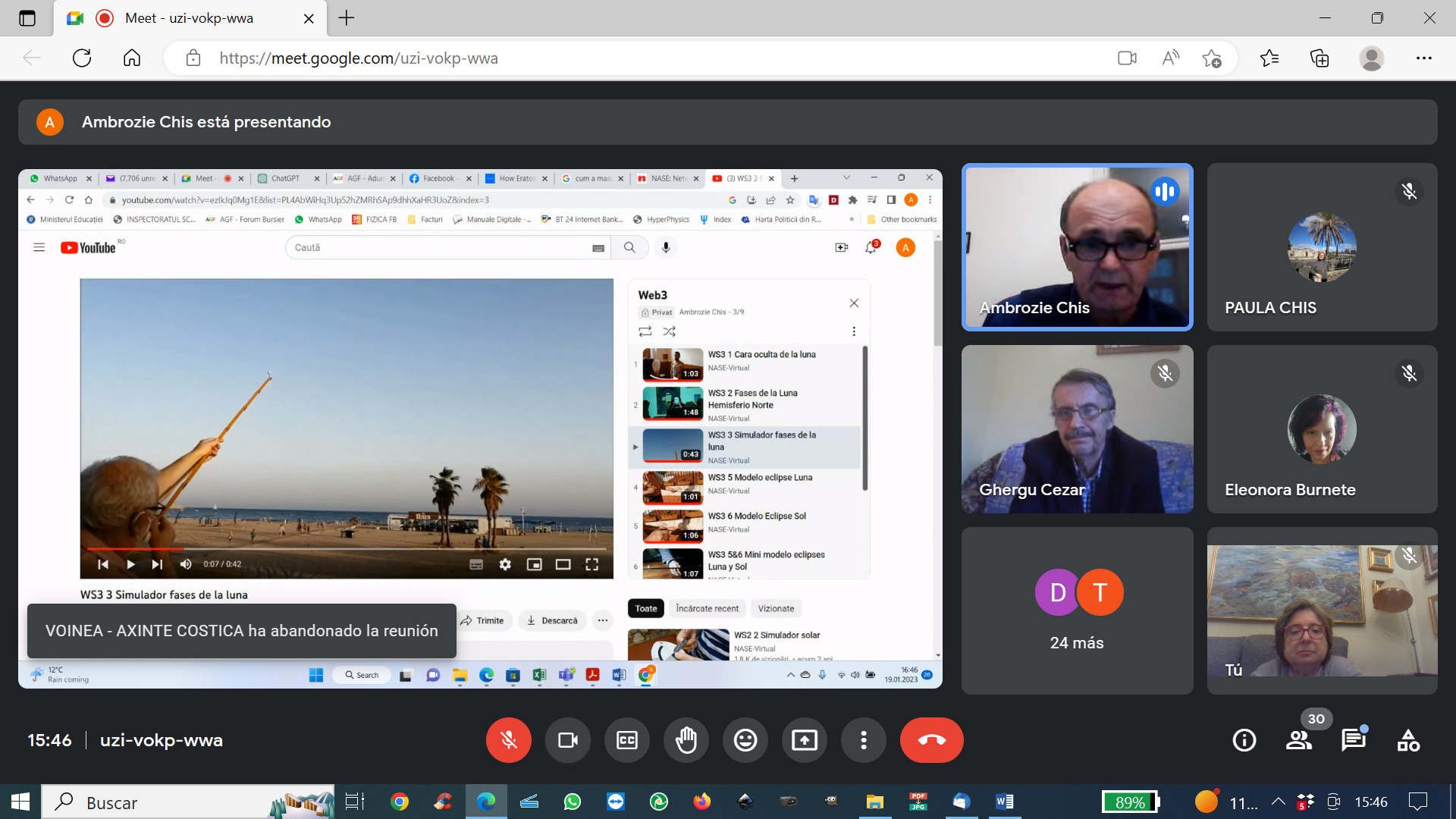Click the 89% battery indicator

1131,802
